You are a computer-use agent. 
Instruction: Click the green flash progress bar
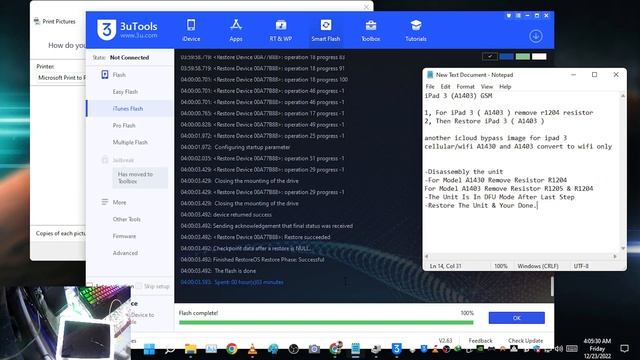[326, 322]
